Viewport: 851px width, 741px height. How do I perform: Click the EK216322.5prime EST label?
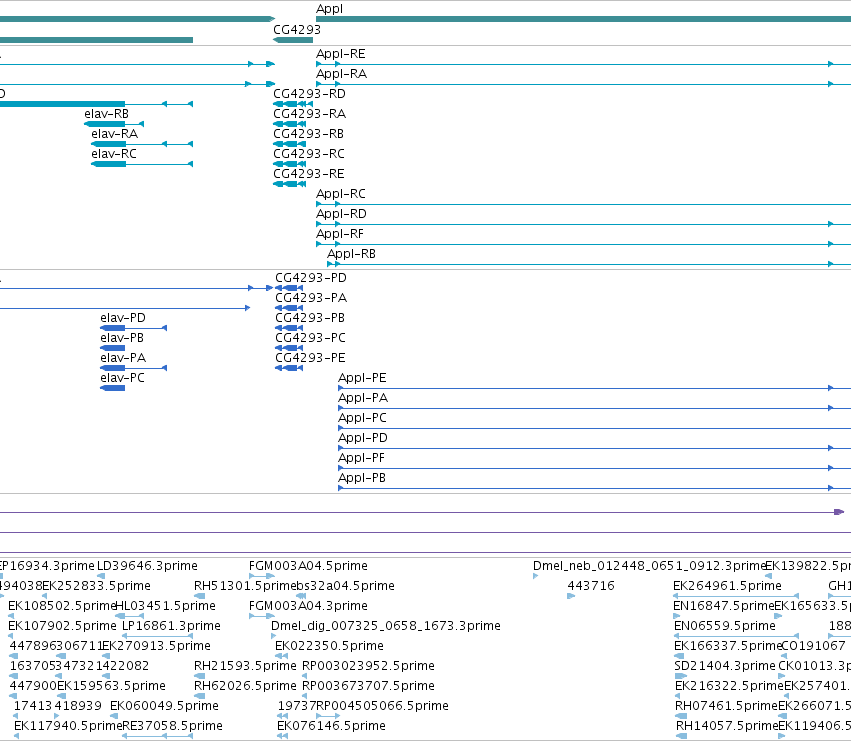point(729,686)
